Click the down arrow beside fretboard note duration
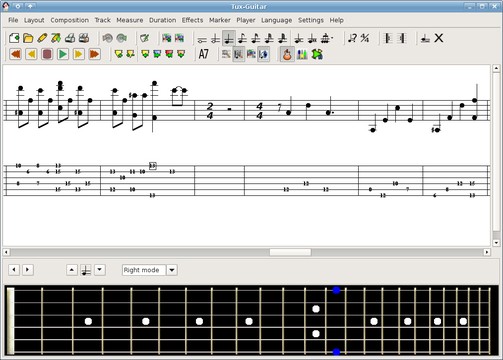 [x=100, y=269]
